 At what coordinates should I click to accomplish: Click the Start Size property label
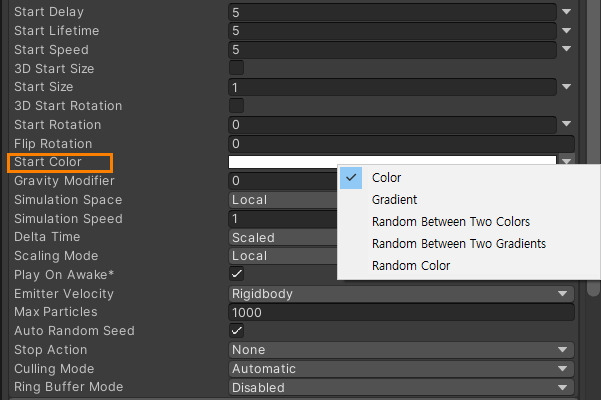click(x=44, y=87)
